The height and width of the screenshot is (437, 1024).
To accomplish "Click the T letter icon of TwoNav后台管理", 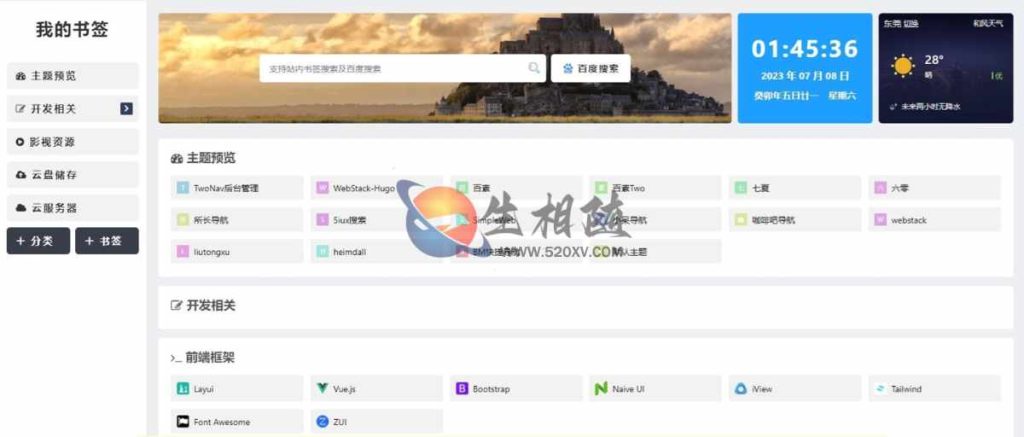I will [x=183, y=188].
